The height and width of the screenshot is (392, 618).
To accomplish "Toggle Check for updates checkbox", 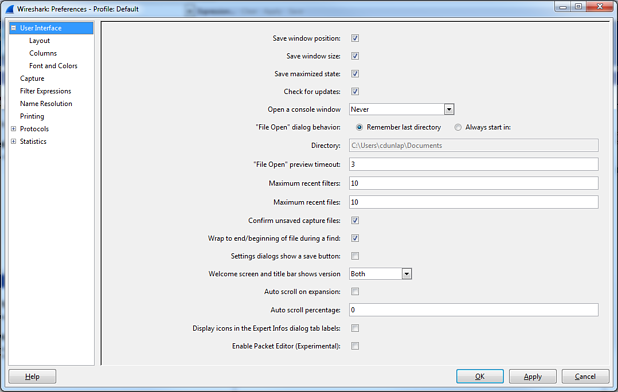I will 355,91.
